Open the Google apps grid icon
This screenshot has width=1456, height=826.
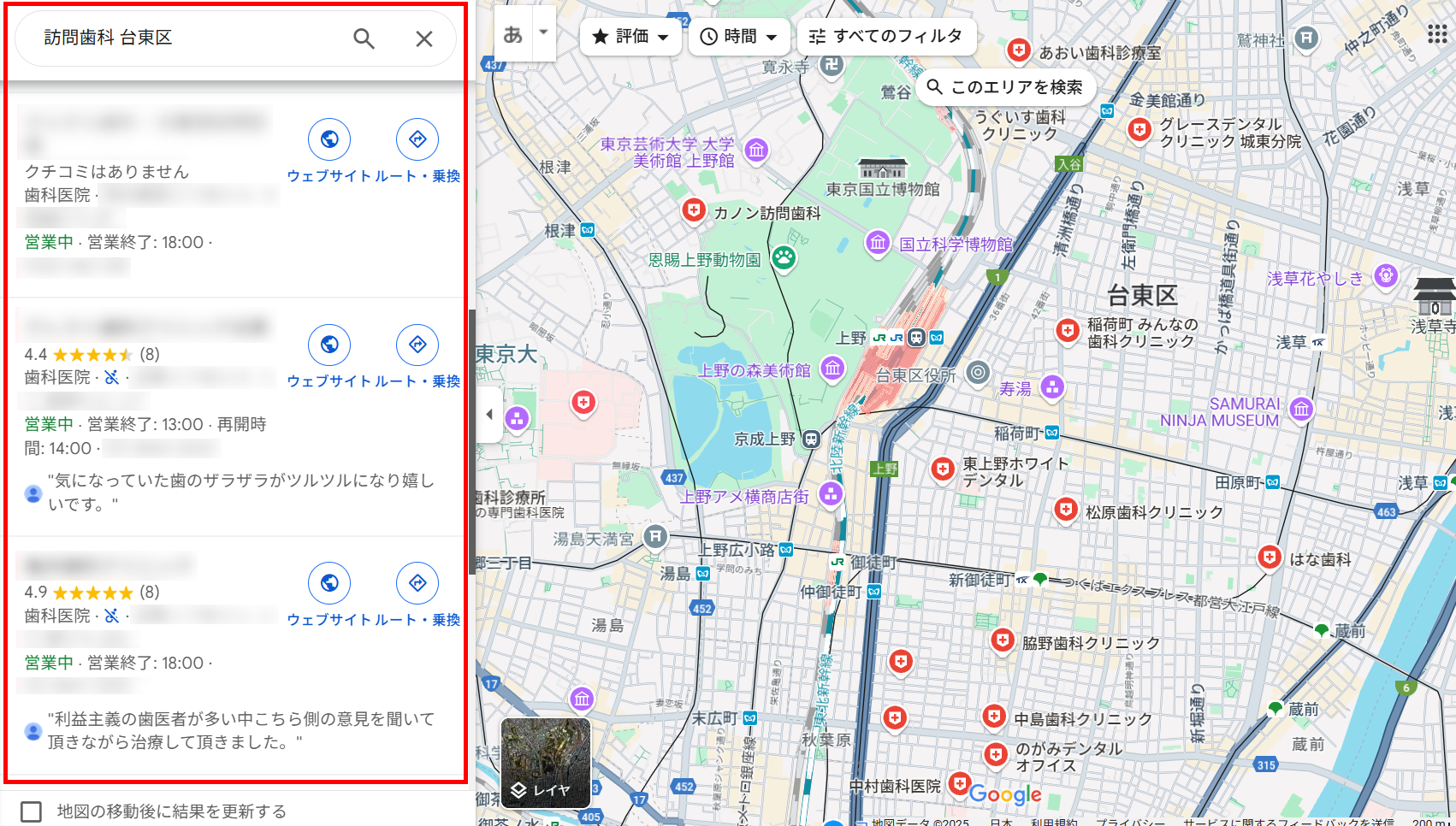pyautogui.click(x=1437, y=33)
